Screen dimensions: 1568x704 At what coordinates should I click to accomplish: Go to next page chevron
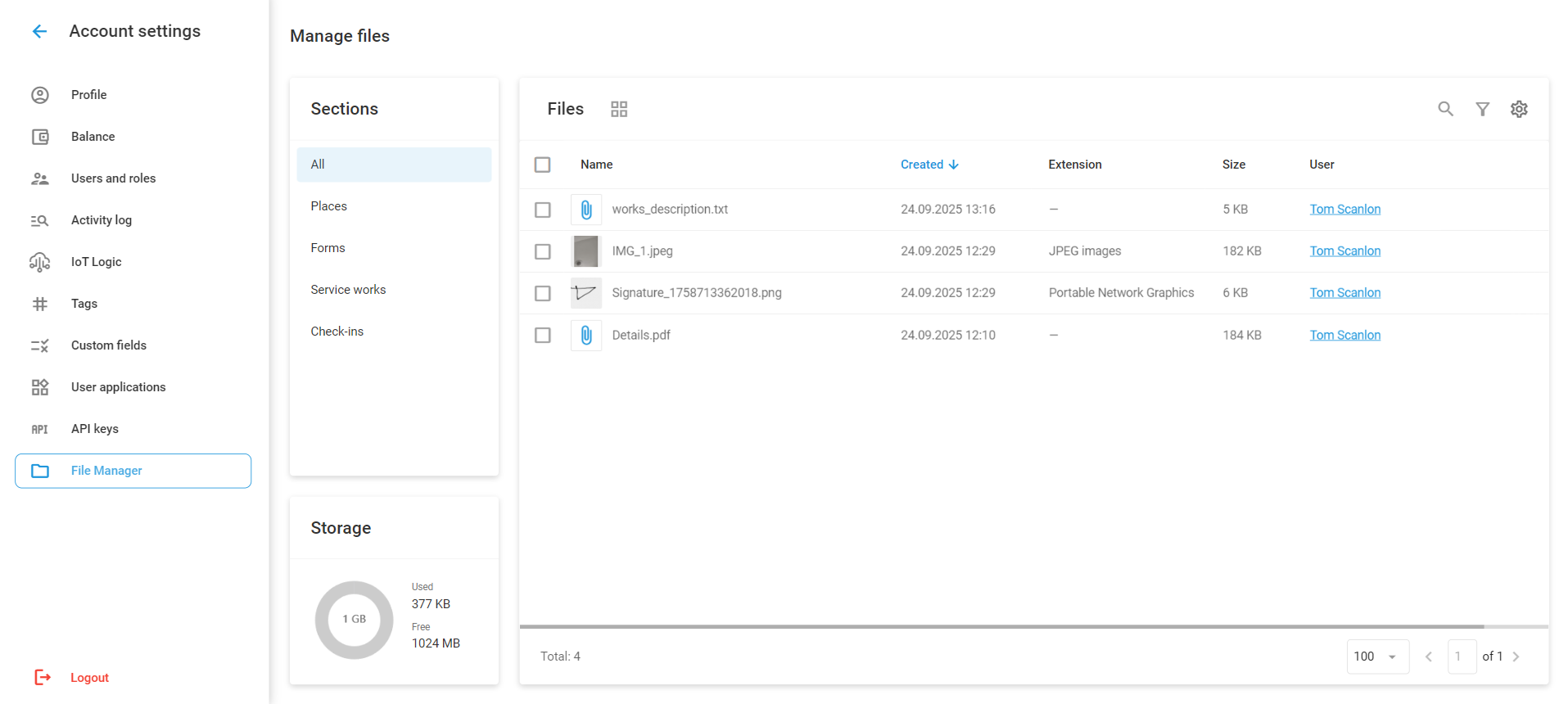point(1516,657)
